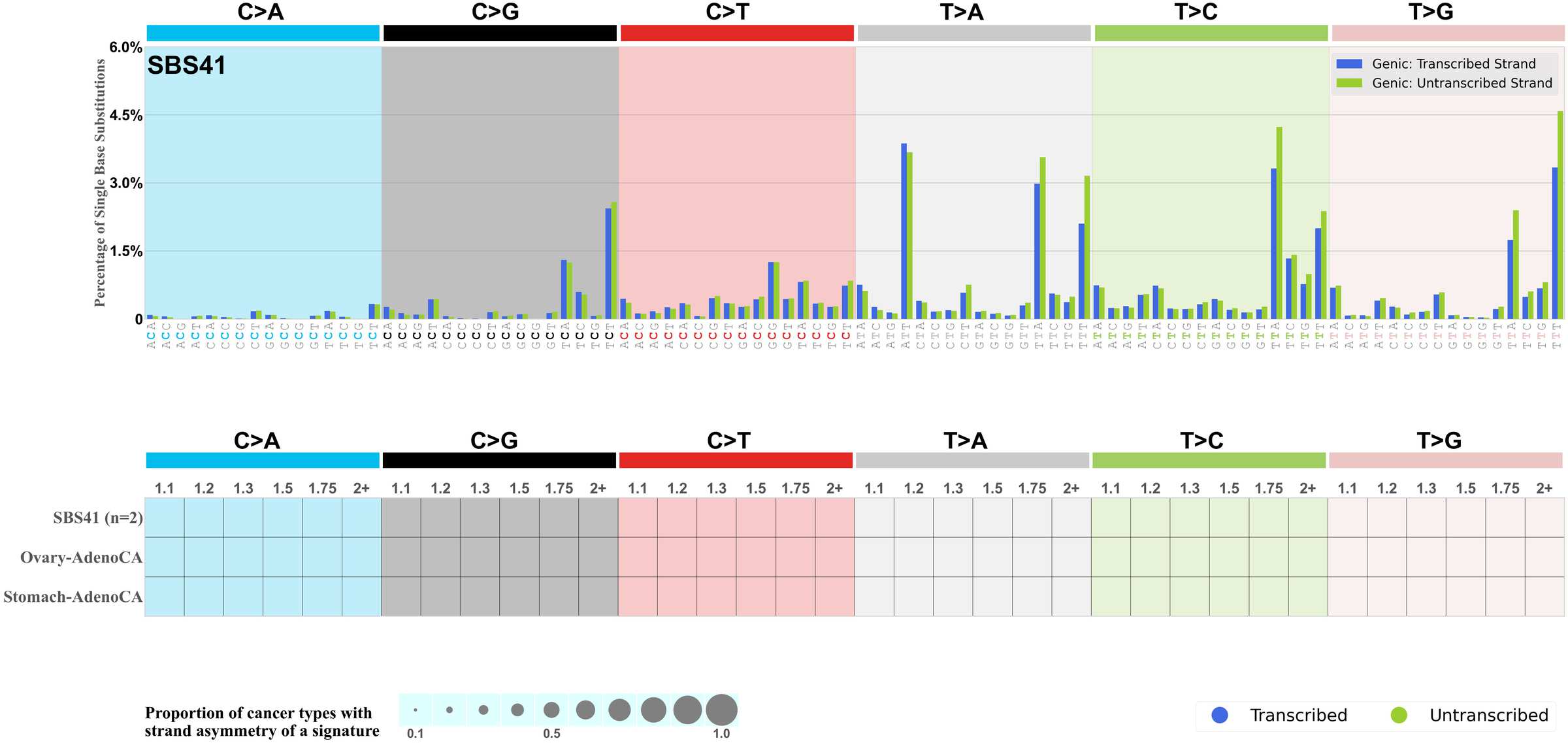
Task: Click the green Genic Untranscribed Strand marker
Action: click(x=1349, y=83)
